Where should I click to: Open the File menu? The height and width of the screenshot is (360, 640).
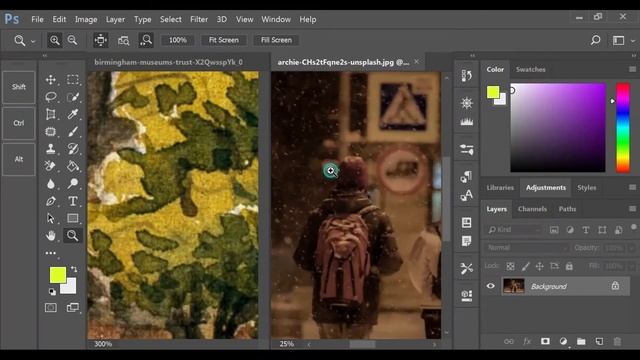click(x=37, y=19)
